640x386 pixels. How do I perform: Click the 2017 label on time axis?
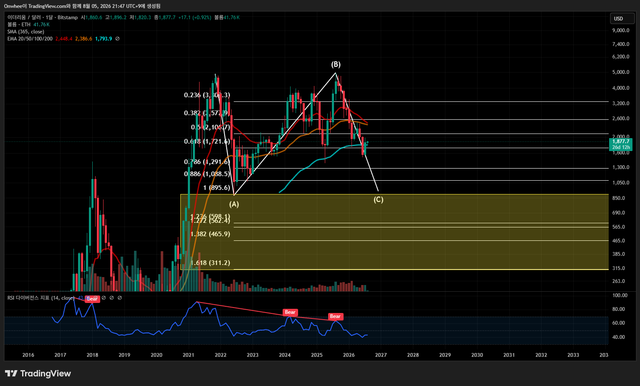[60, 355]
